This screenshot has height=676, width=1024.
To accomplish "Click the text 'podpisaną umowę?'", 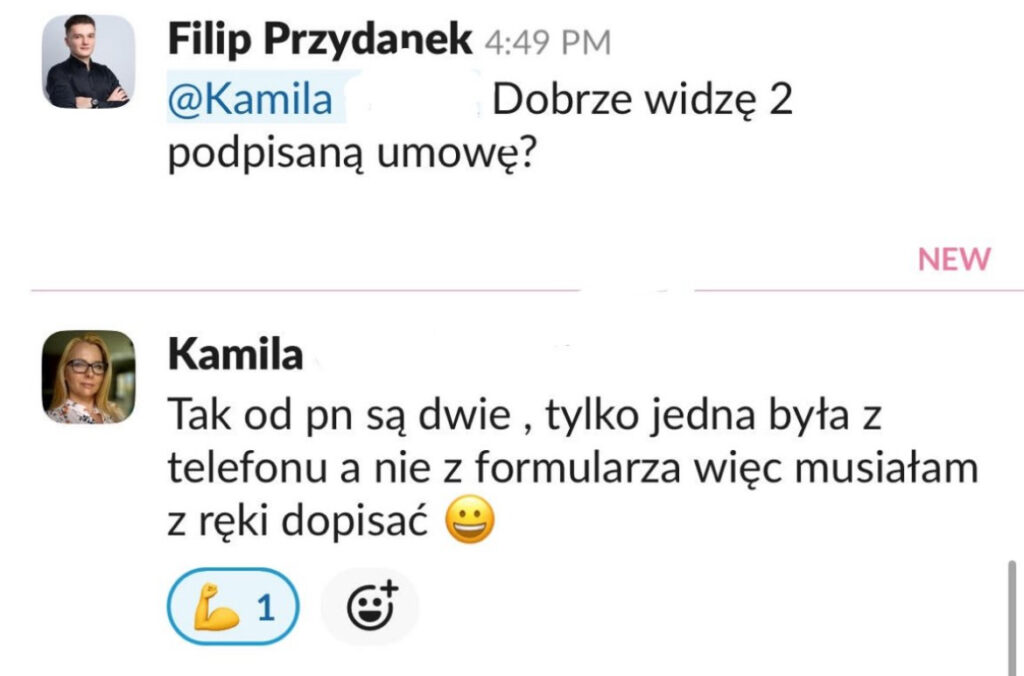I will (x=352, y=154).
